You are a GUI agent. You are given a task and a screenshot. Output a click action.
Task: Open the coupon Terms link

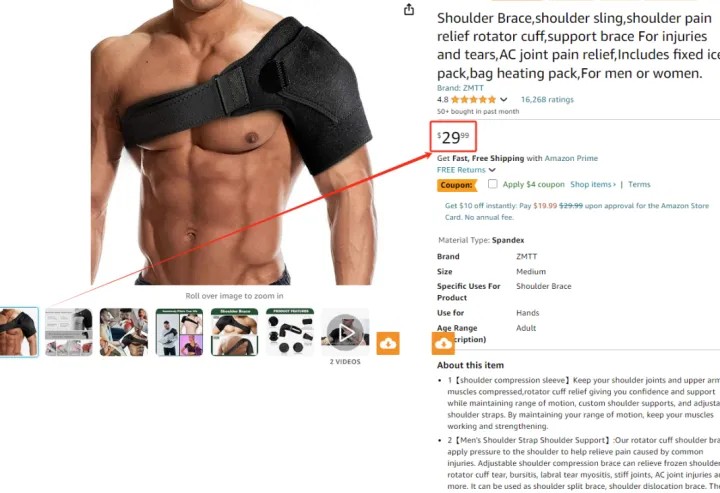point(639,185)
